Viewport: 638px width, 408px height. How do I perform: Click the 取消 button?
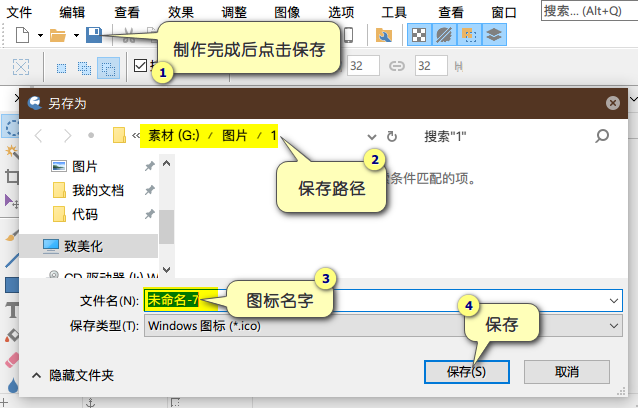[x=566, y=371]
